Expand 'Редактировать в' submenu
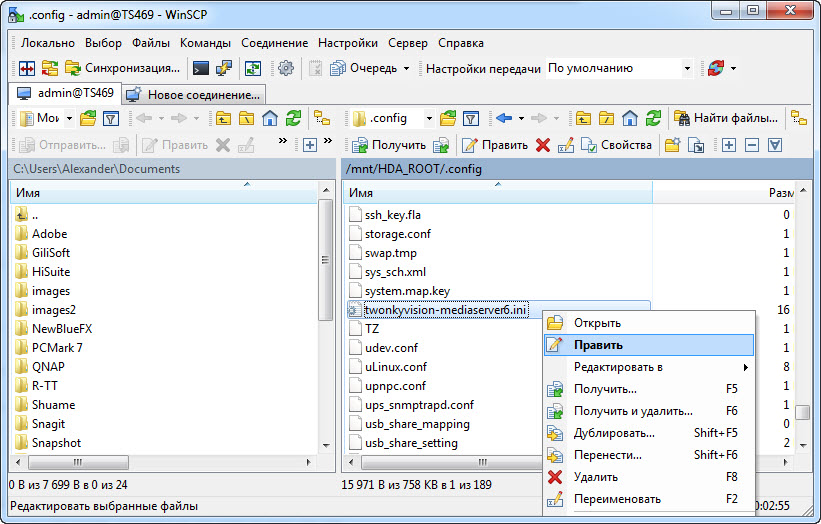The image size is (821, 524). pyautogui.click(x=649, y=367)
